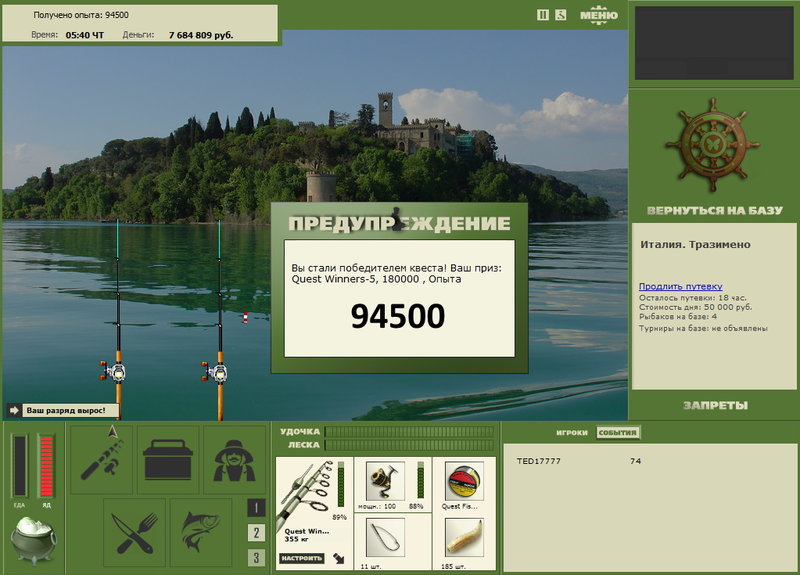Click the НАСТРОИТЬ button
800x575 pixels.
(301, 558)
